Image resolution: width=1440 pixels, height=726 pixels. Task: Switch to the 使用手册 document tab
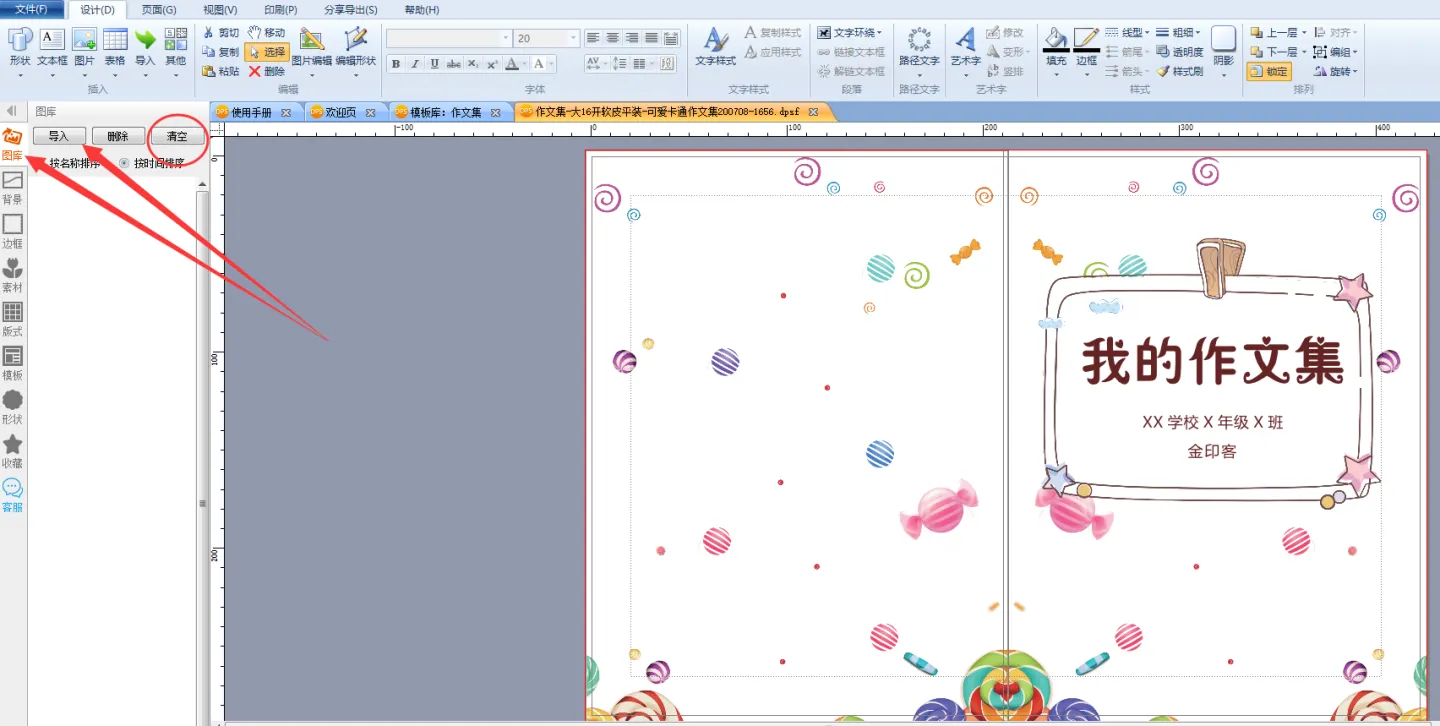pos(252,112)
